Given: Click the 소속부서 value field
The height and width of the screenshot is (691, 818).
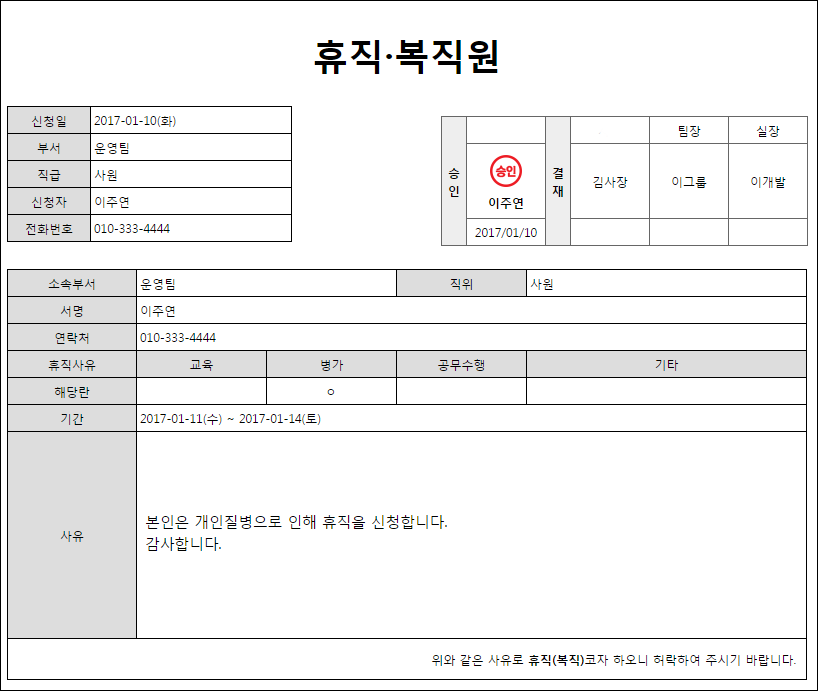Looking at the screenshot, I should tap(266, 284).
